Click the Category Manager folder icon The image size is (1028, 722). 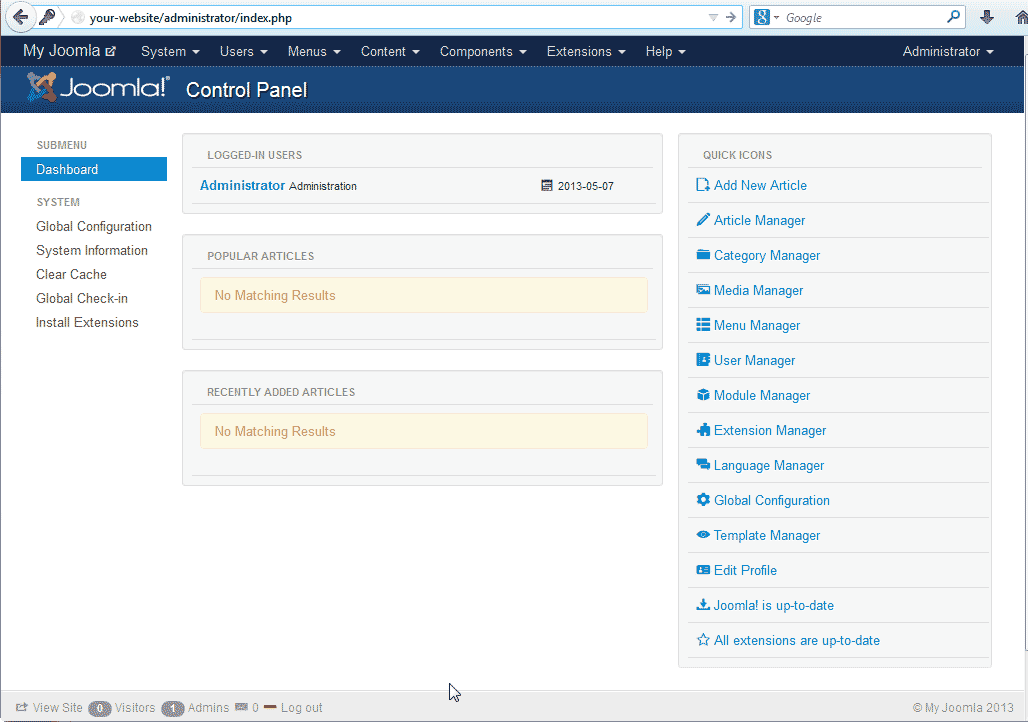pyautogui.click(x=703, y=255)
